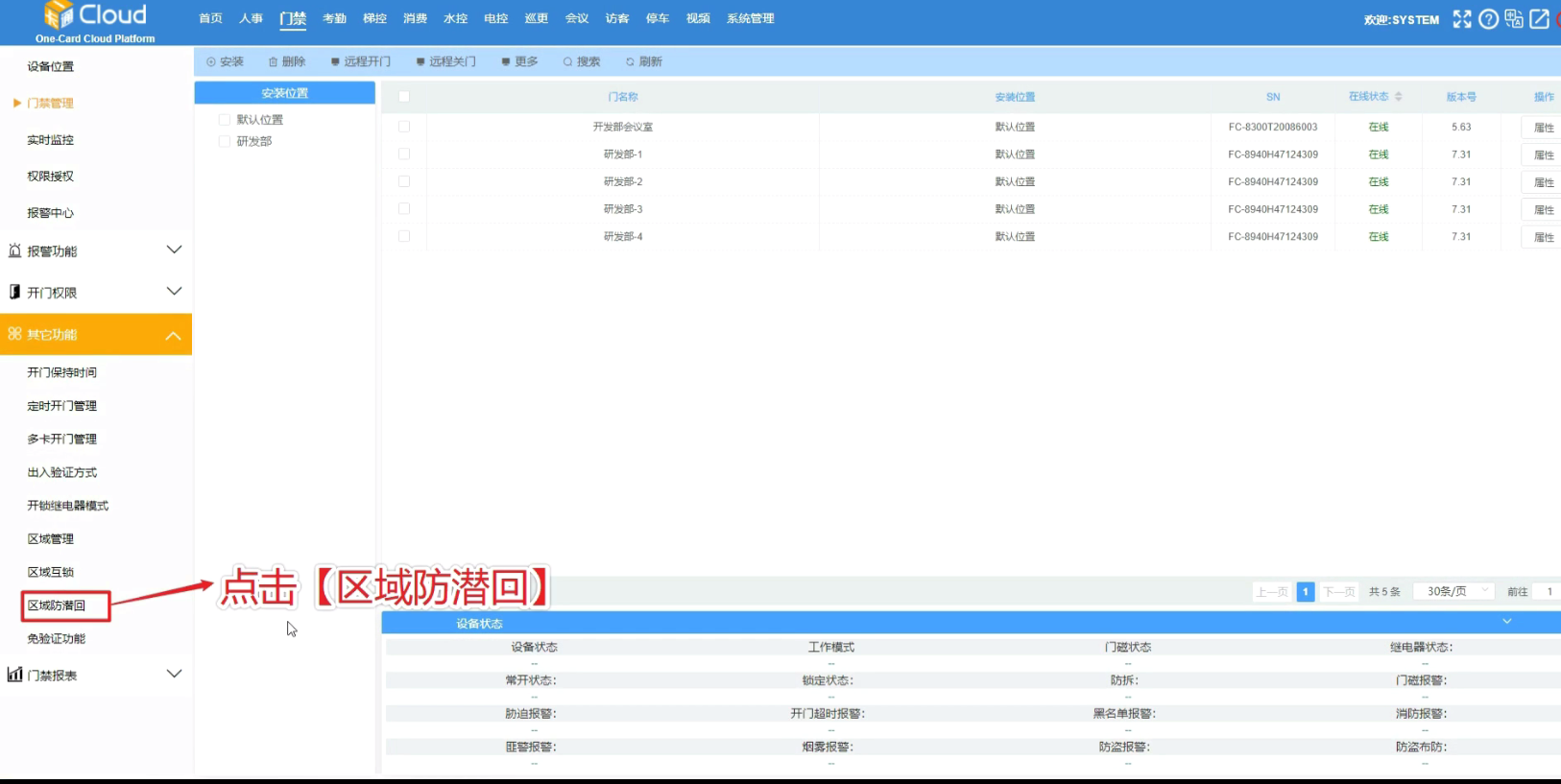Tick the checkbox for row 开发部会议室

[404, 127]
